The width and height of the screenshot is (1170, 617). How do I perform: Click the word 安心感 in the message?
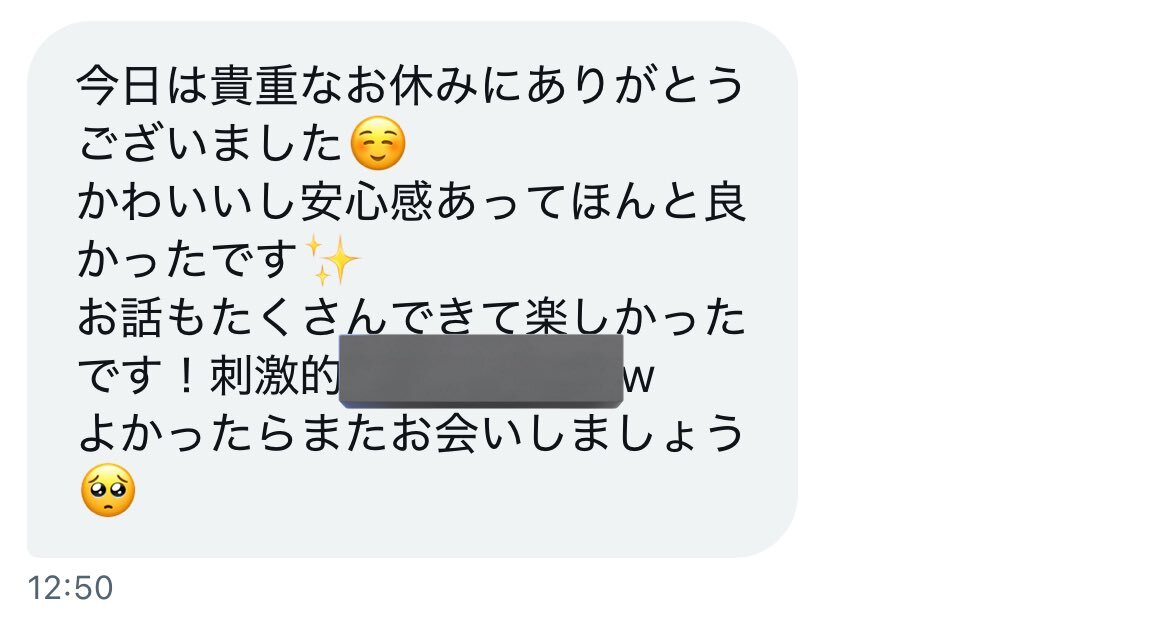pos(367,202)
